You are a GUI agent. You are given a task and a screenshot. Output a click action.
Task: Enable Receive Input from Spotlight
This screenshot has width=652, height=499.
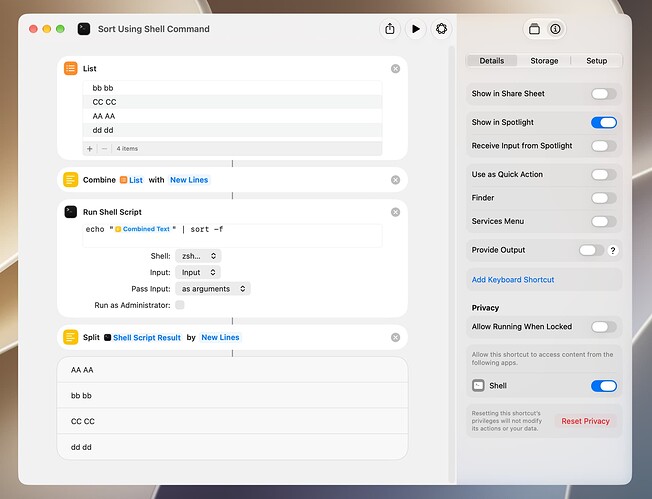[x=604, y=146]
